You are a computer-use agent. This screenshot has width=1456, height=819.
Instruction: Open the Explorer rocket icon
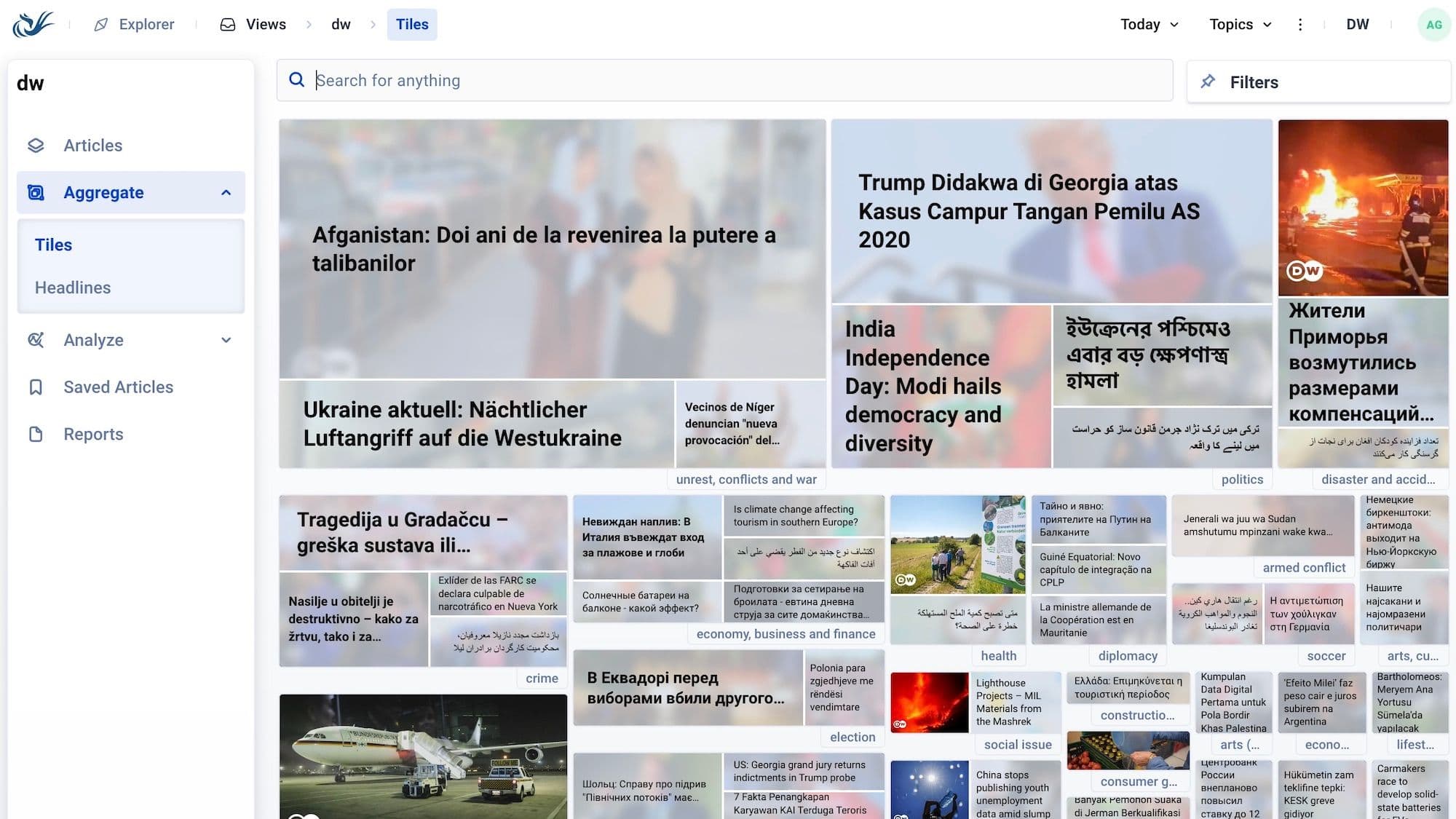click(x=101, y=25)
